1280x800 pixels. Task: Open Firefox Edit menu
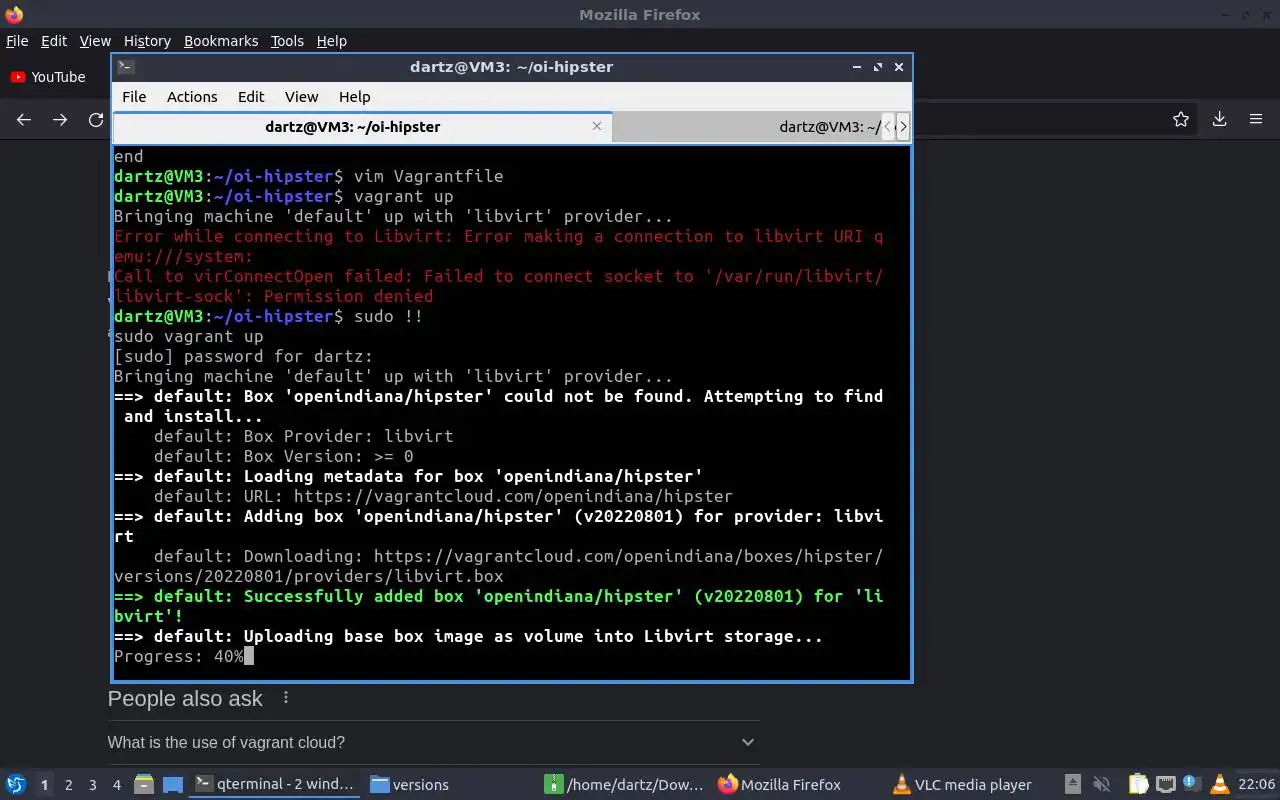[x=54, y=41]
